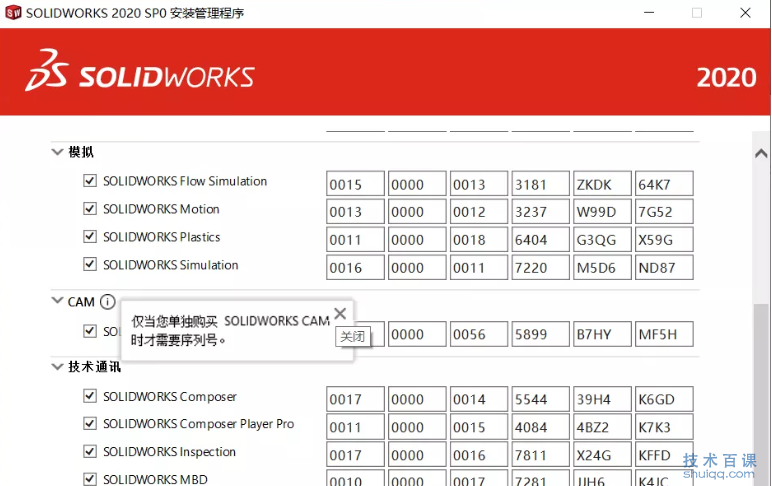Click Motion serial field 7G52
Image resolution: width=772 pixels, height=486 pixels.
tap(664, 211)
